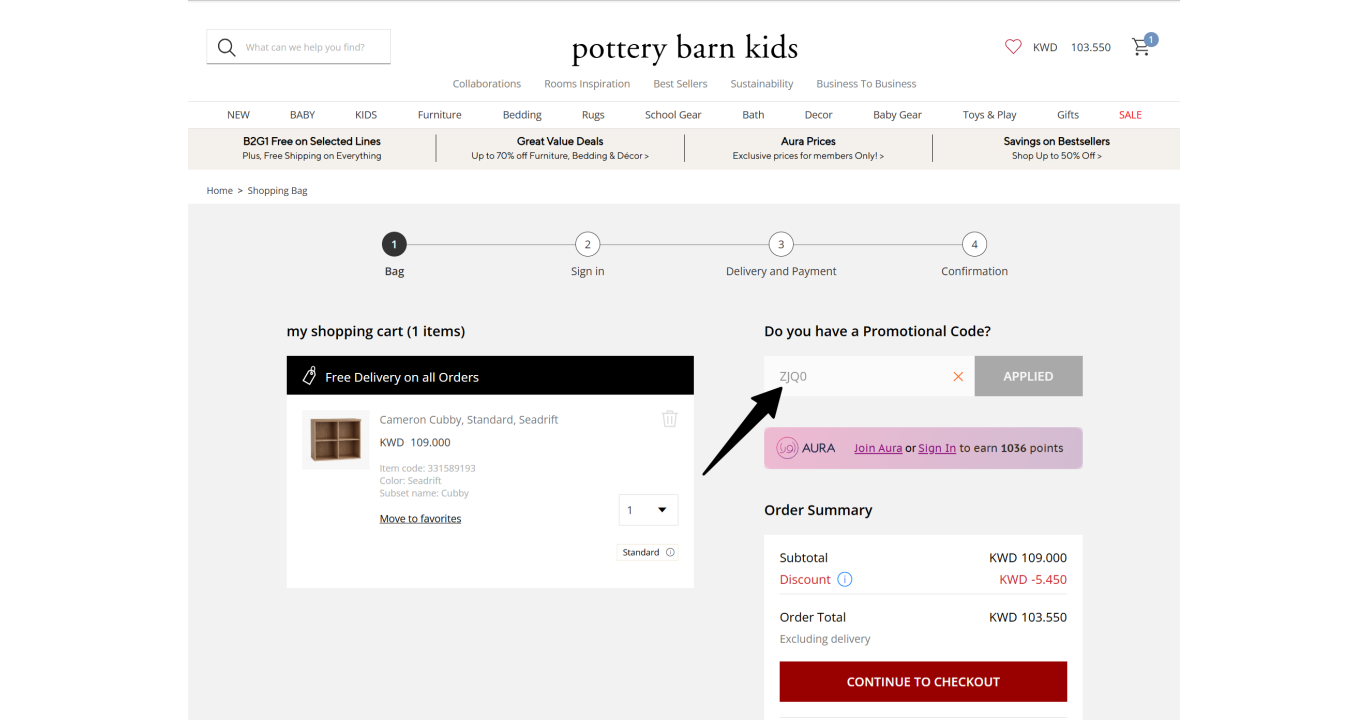Screen dimensions: 1368x720
Task: Click Continue to Checkout button
Action: pos(923,681)
